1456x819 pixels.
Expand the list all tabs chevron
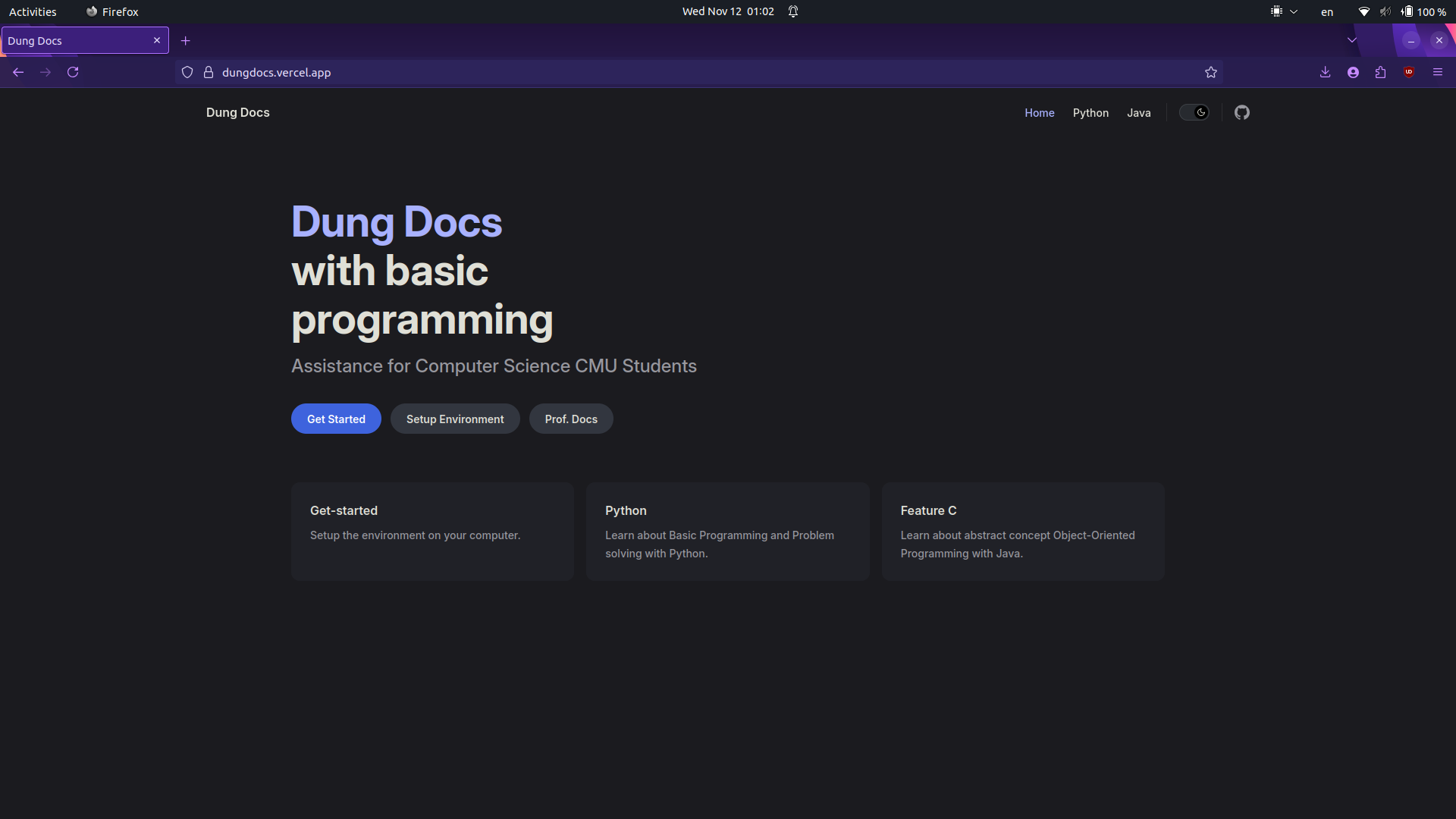click(x=1352, y=40)
